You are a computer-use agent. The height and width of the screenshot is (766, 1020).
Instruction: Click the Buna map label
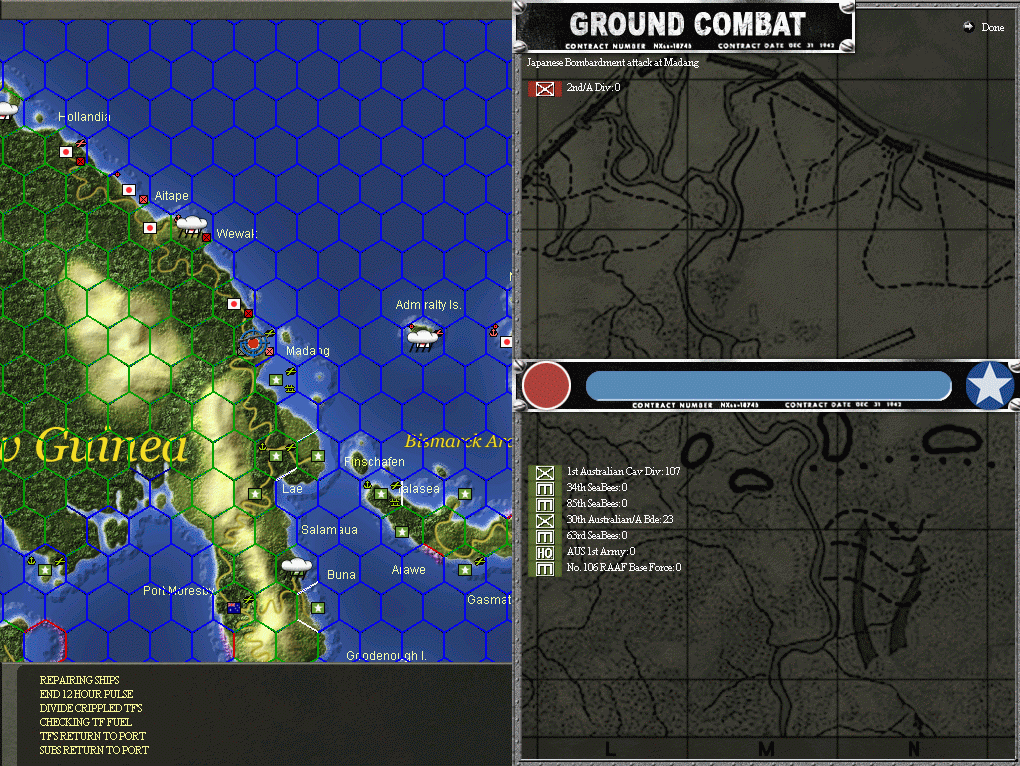pos(341,575)
